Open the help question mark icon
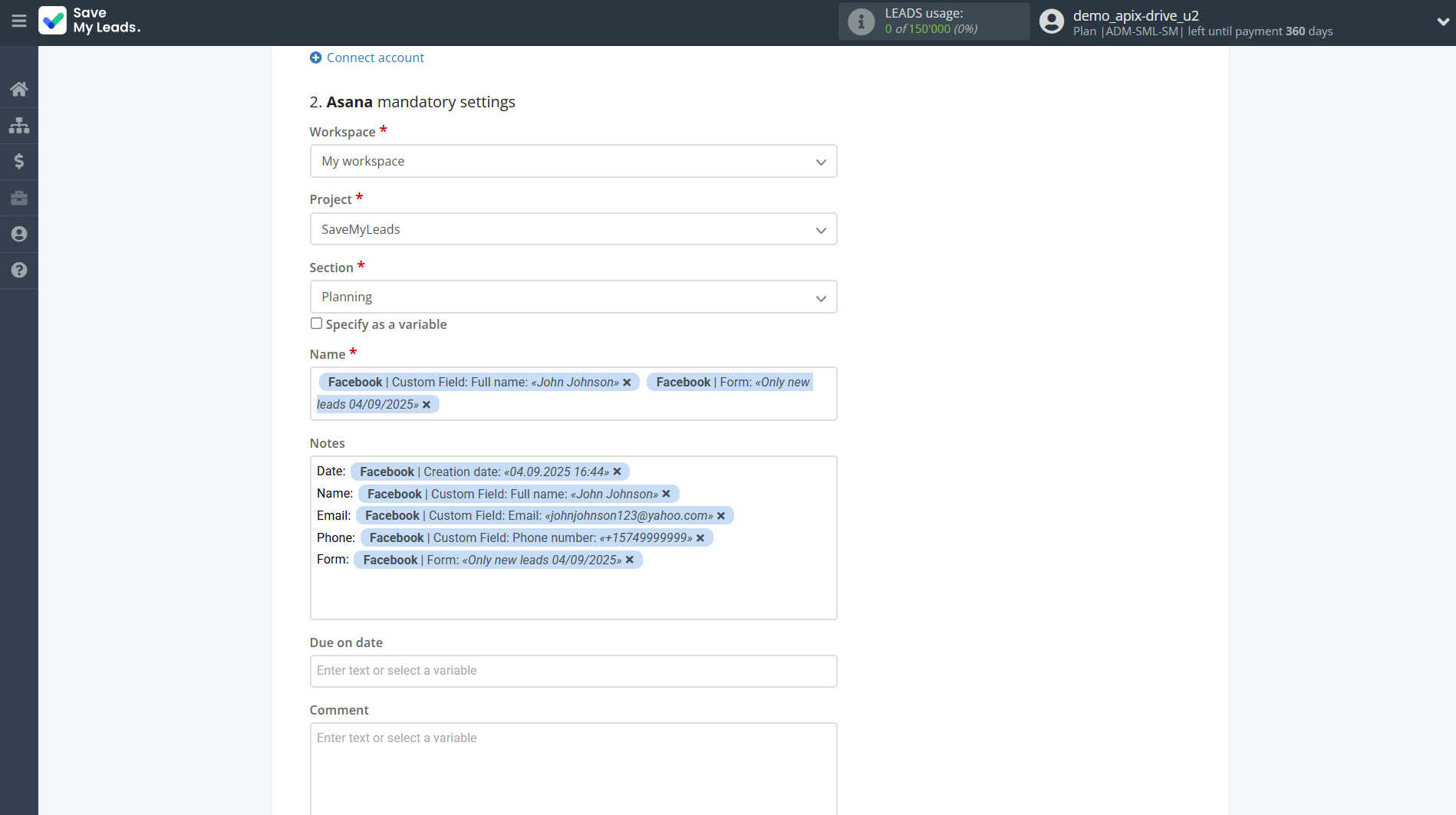 click(x=19, y=270)
